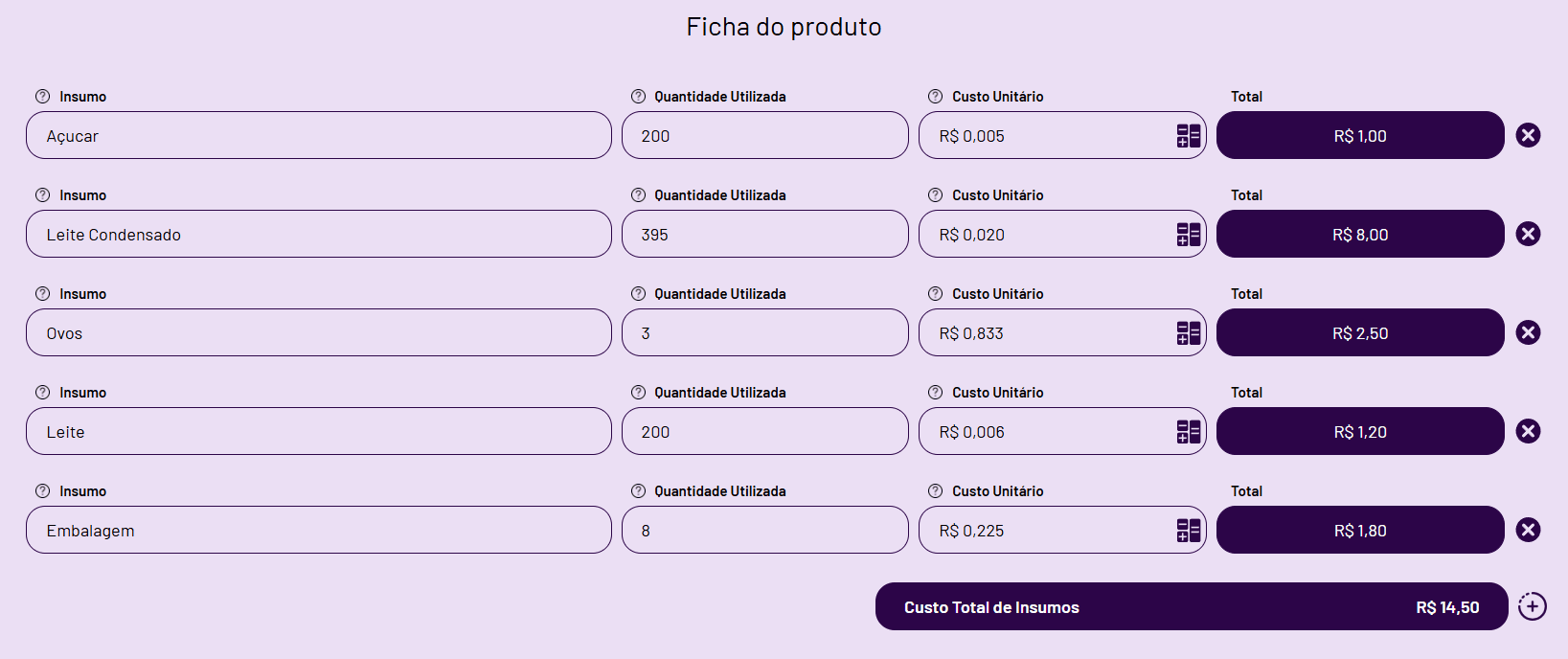Viewport: 1568px width, 659px height.
Task: Remove the Leite ingredient row
Action: 1528,431
